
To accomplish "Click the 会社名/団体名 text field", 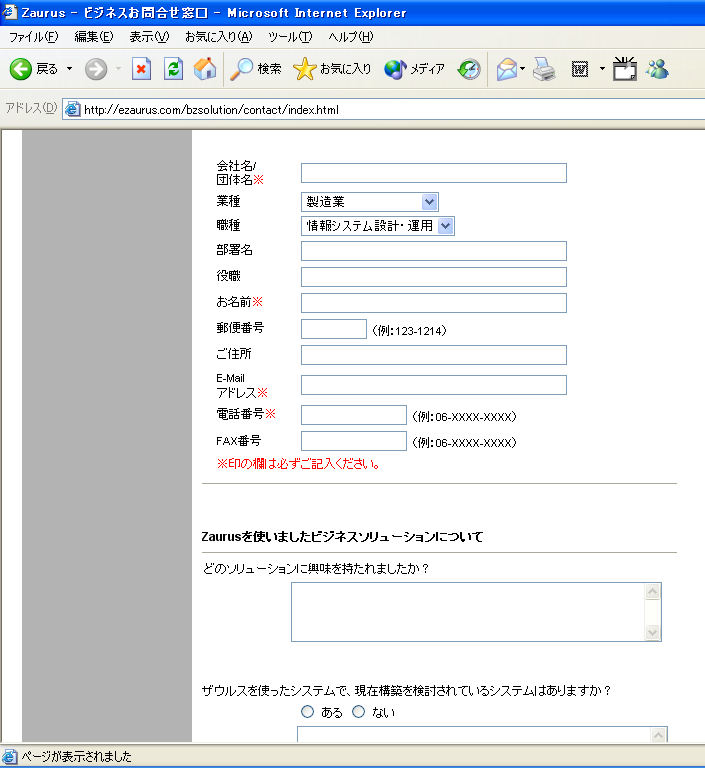I will [x=433, y=173].
